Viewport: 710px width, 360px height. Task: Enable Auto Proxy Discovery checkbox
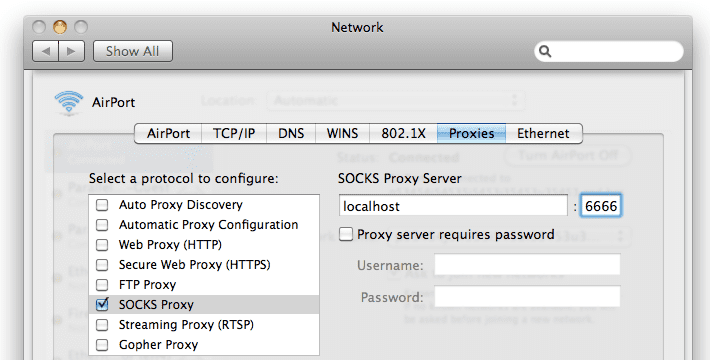(x=102, y=205)
